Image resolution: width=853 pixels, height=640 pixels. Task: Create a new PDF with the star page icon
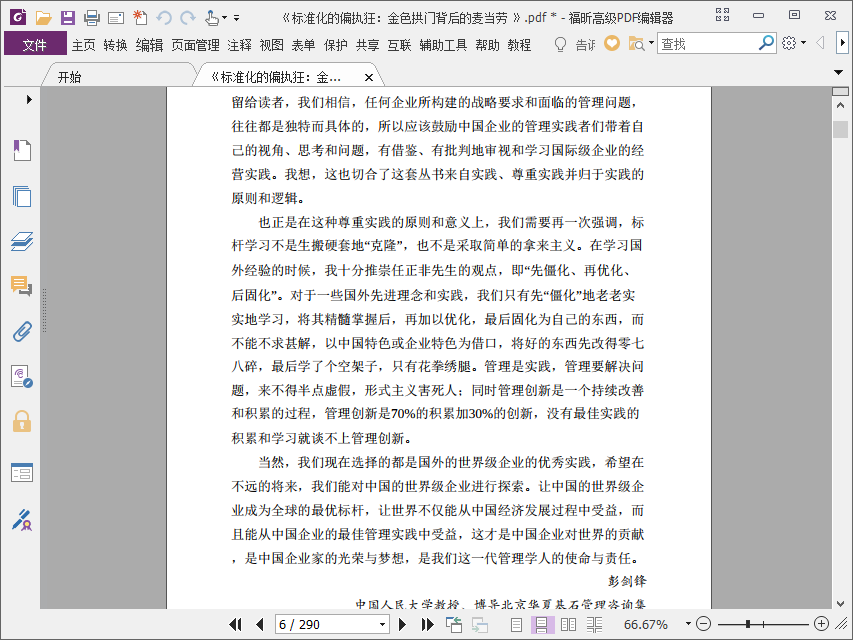(140, 17)
